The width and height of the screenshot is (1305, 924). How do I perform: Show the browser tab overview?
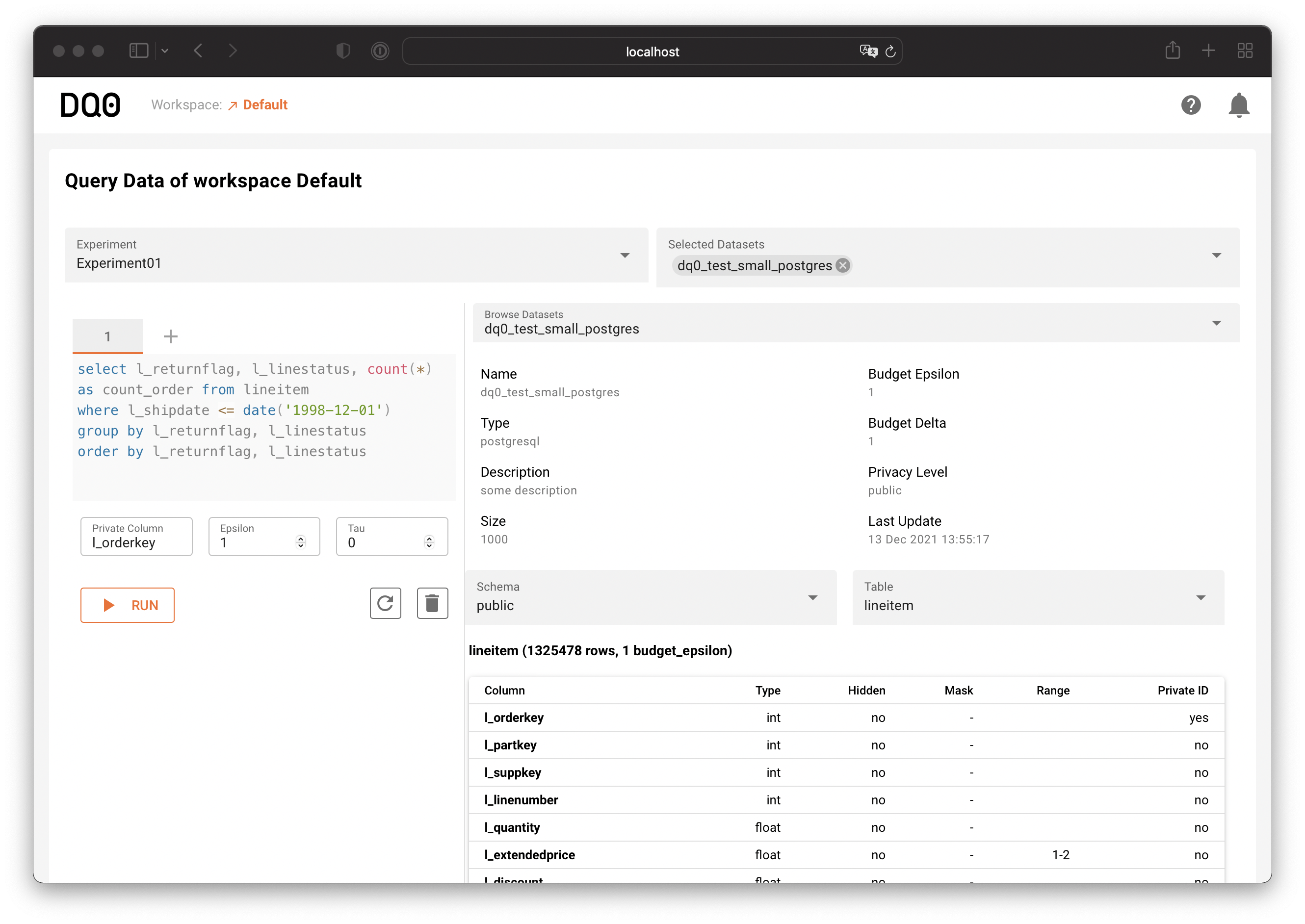tap(1245, 51)
